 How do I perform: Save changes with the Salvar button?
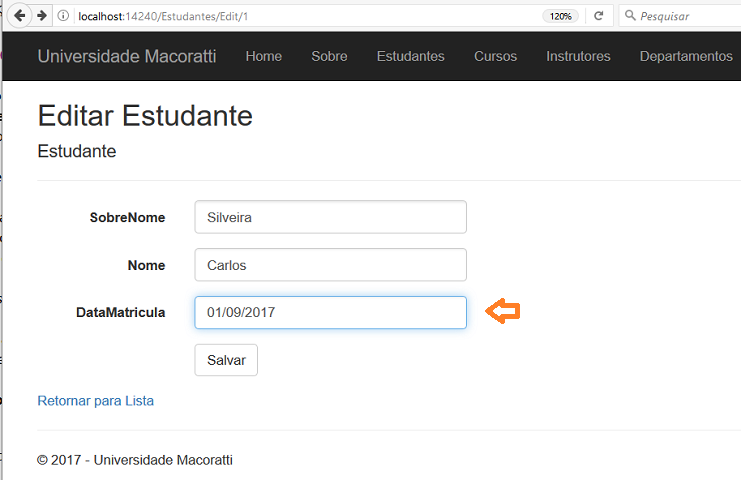[x=226, y=360]
